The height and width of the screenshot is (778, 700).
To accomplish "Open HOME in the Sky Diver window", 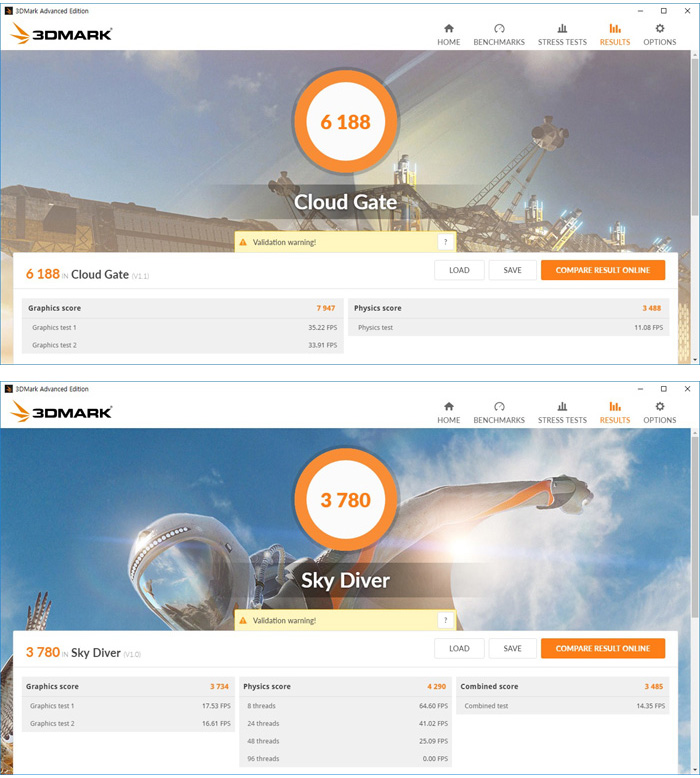I will click(448, 412).
